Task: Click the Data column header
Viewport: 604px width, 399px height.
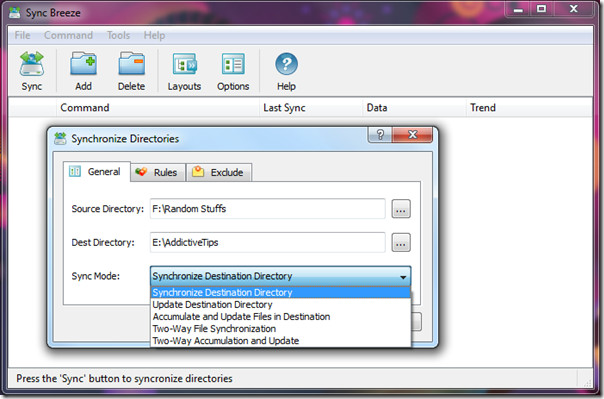Action: (x=414, y=107)
